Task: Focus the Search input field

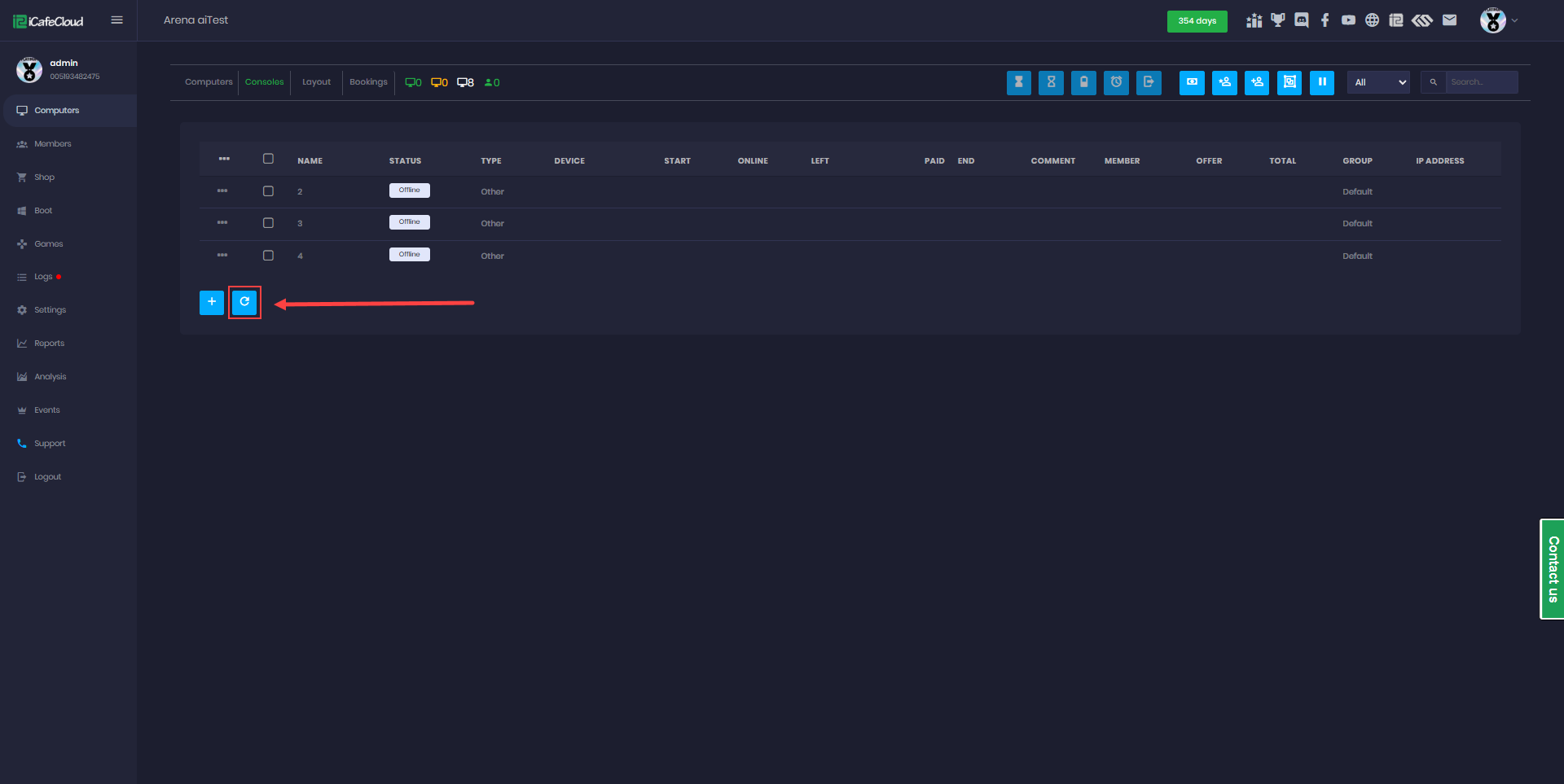Action: pyautogui.click(x=1481, y=82)
